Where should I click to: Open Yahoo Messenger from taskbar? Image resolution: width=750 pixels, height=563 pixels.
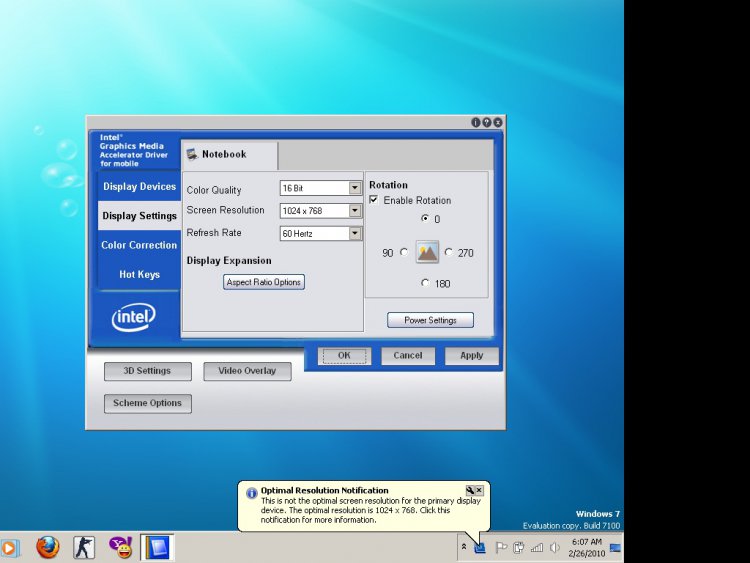pyautogui.click(x=121, y=548)
